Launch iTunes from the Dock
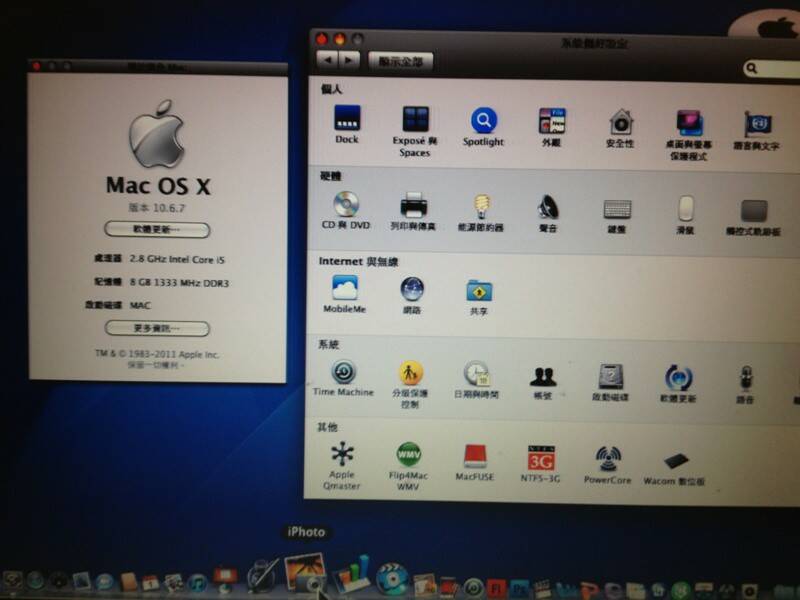The width and height of the screenshot is (800, 600). pos(197,582)
